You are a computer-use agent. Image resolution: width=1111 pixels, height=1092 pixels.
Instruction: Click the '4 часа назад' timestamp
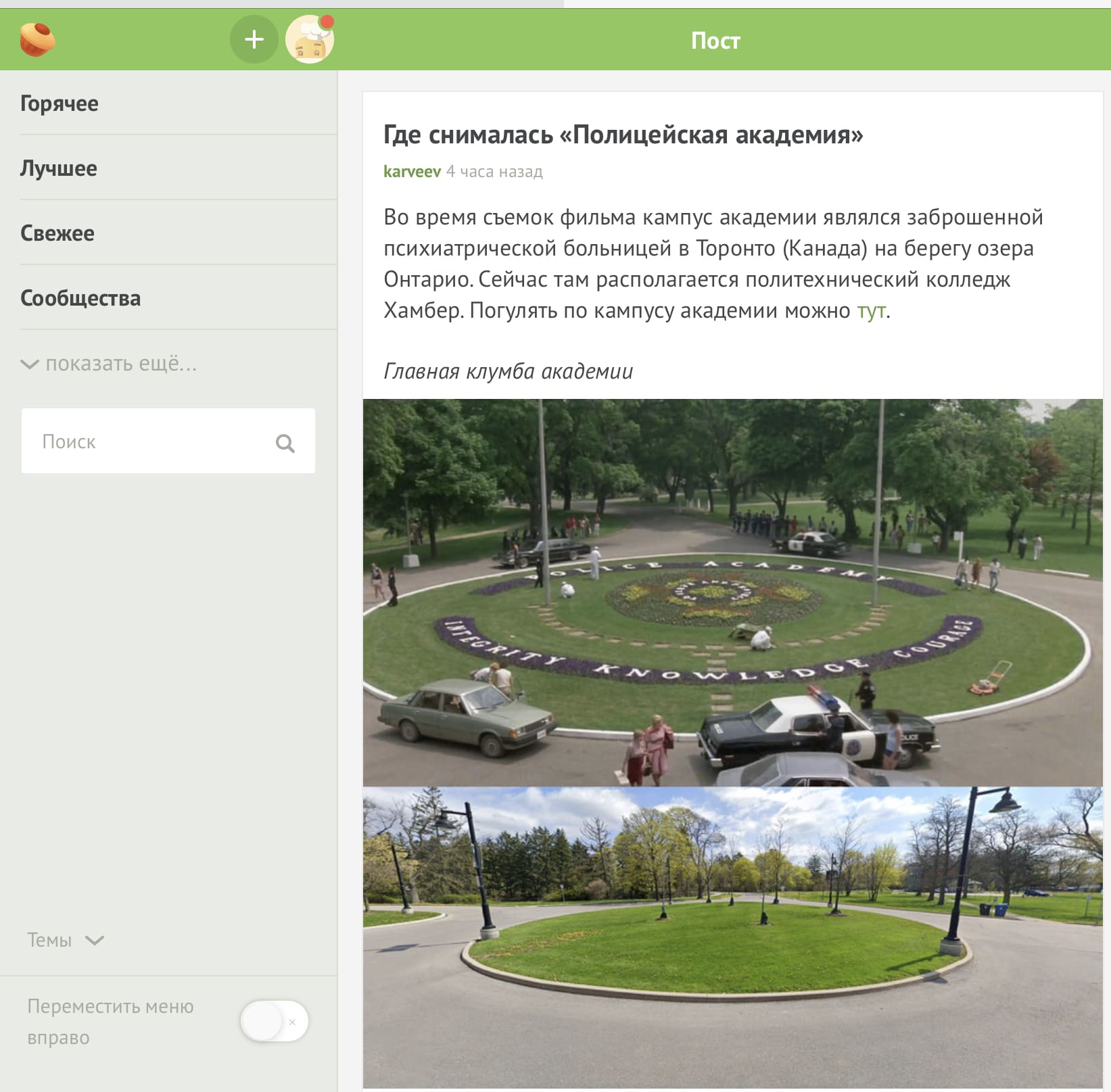(494, 172)
